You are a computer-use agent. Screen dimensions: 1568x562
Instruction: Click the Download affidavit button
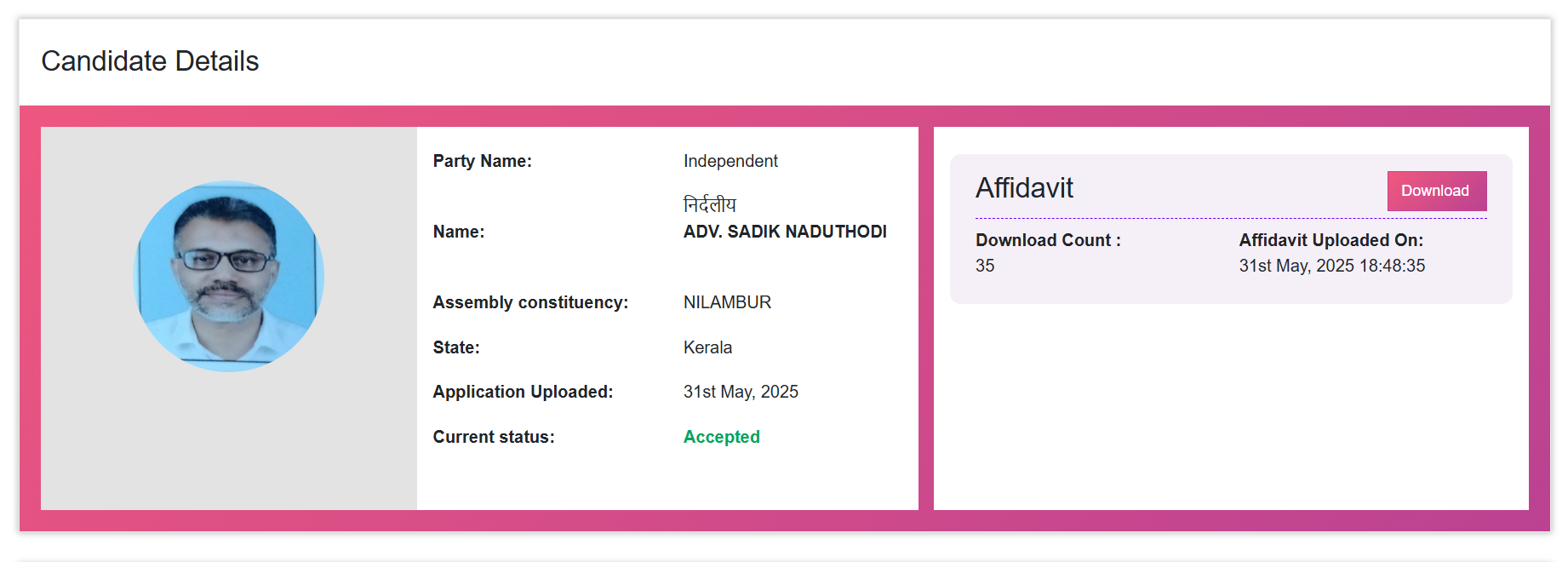pyautogui.click(x=1437, y=191)
